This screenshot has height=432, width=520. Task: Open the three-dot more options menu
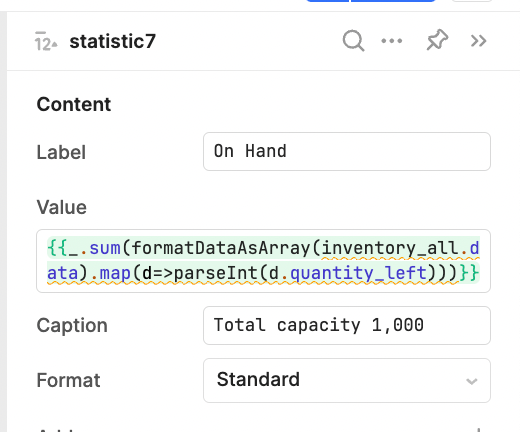tap(392, 41)
